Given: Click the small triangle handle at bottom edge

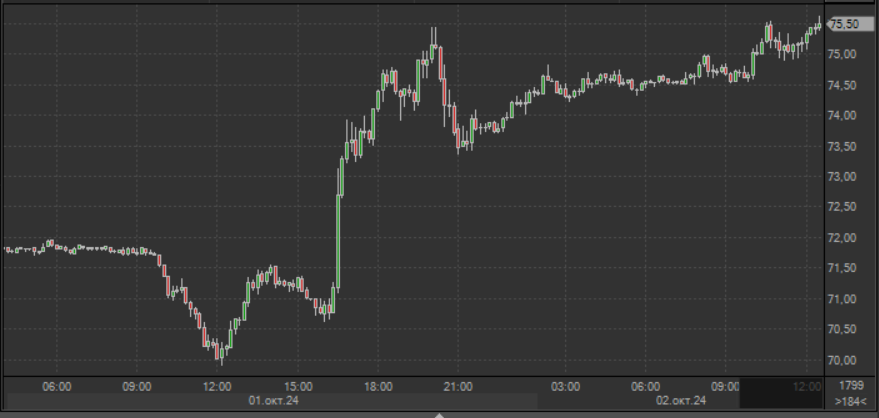Looking at the screenshot, I should click(438, 413).
